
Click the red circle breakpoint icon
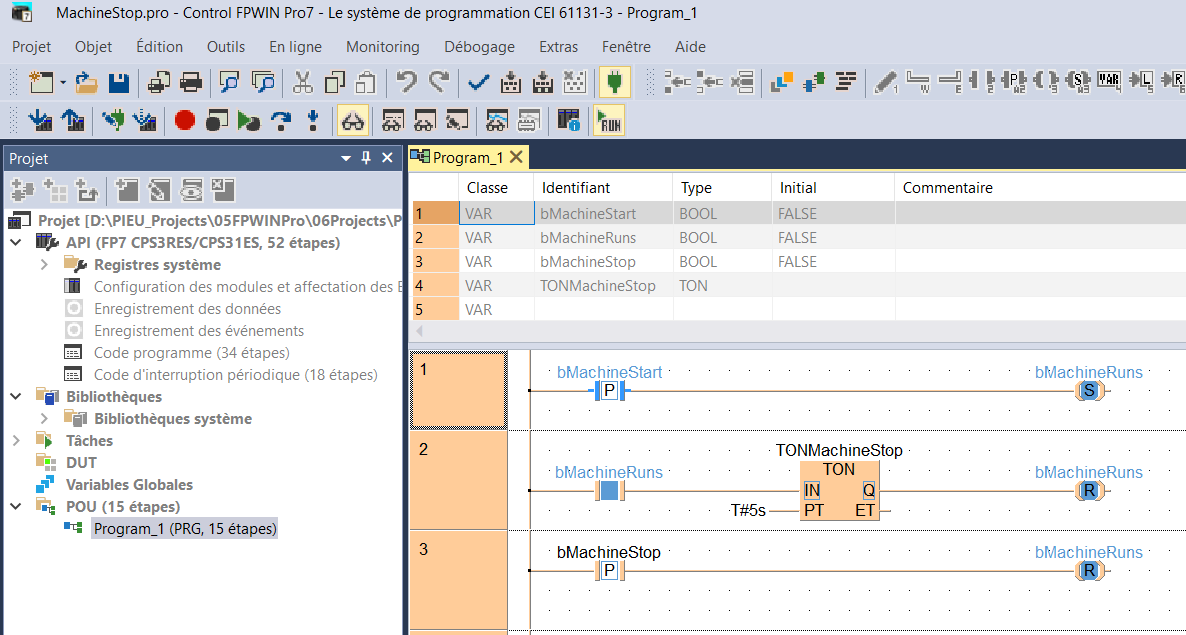(184, 121)
